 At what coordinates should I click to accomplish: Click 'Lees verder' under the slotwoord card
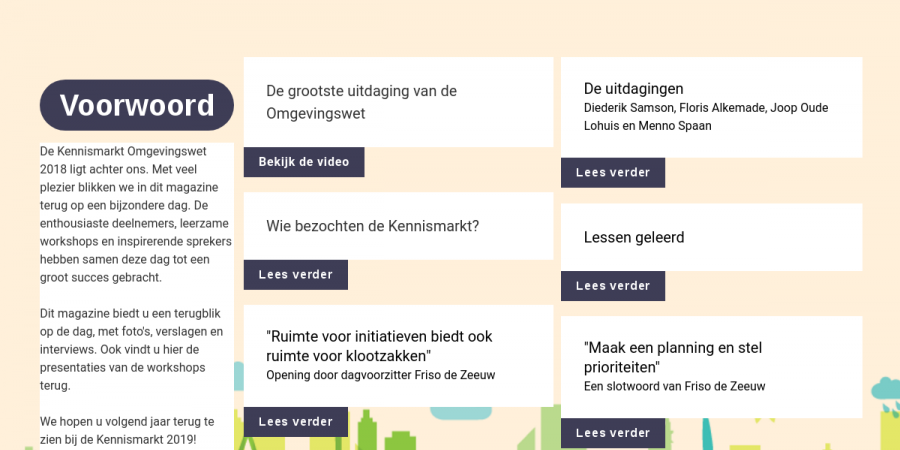(x=613, y=433)
